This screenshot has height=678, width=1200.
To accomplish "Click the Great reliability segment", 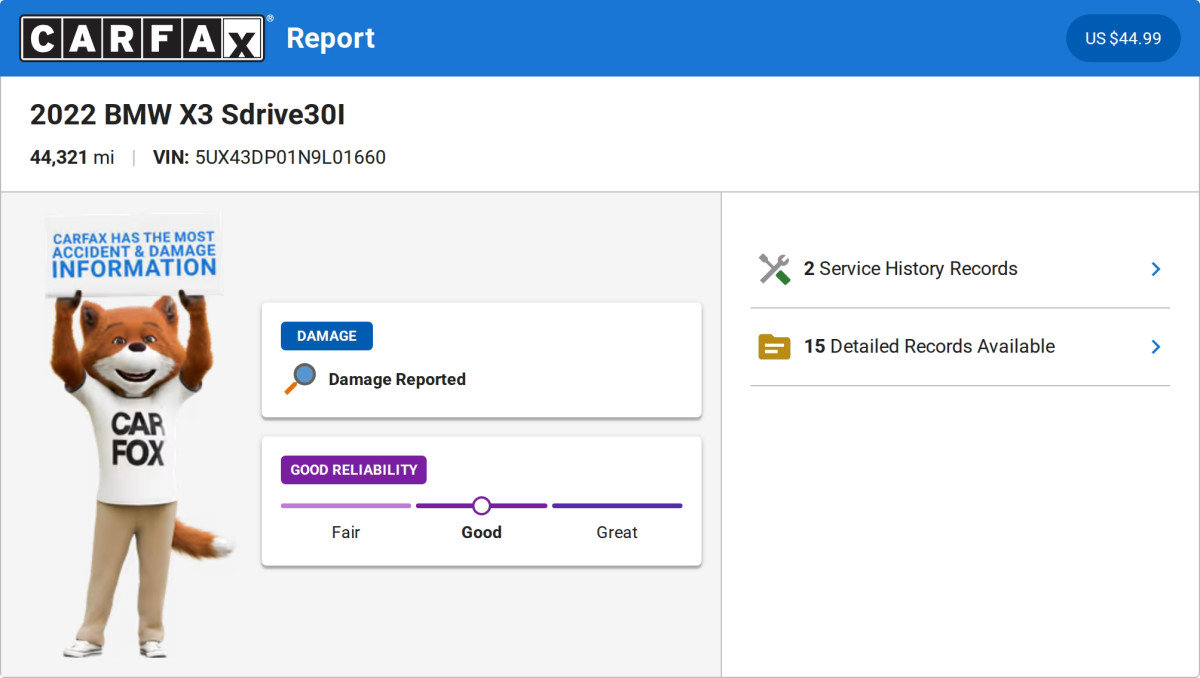I will (617, 506).
